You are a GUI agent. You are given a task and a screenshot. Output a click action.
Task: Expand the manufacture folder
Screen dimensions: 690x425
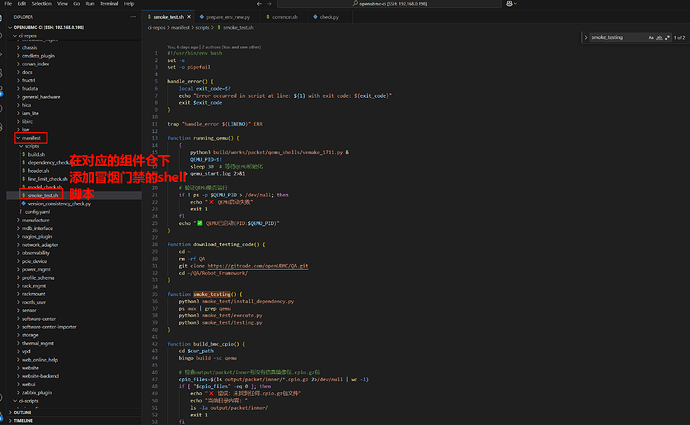click(x=36, y=220)
